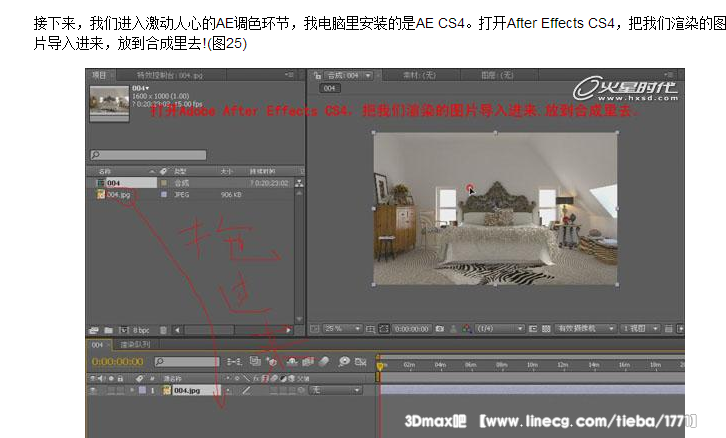Click the Project panel left scroll arrow
Screen dimensions: 726x438
177,330
